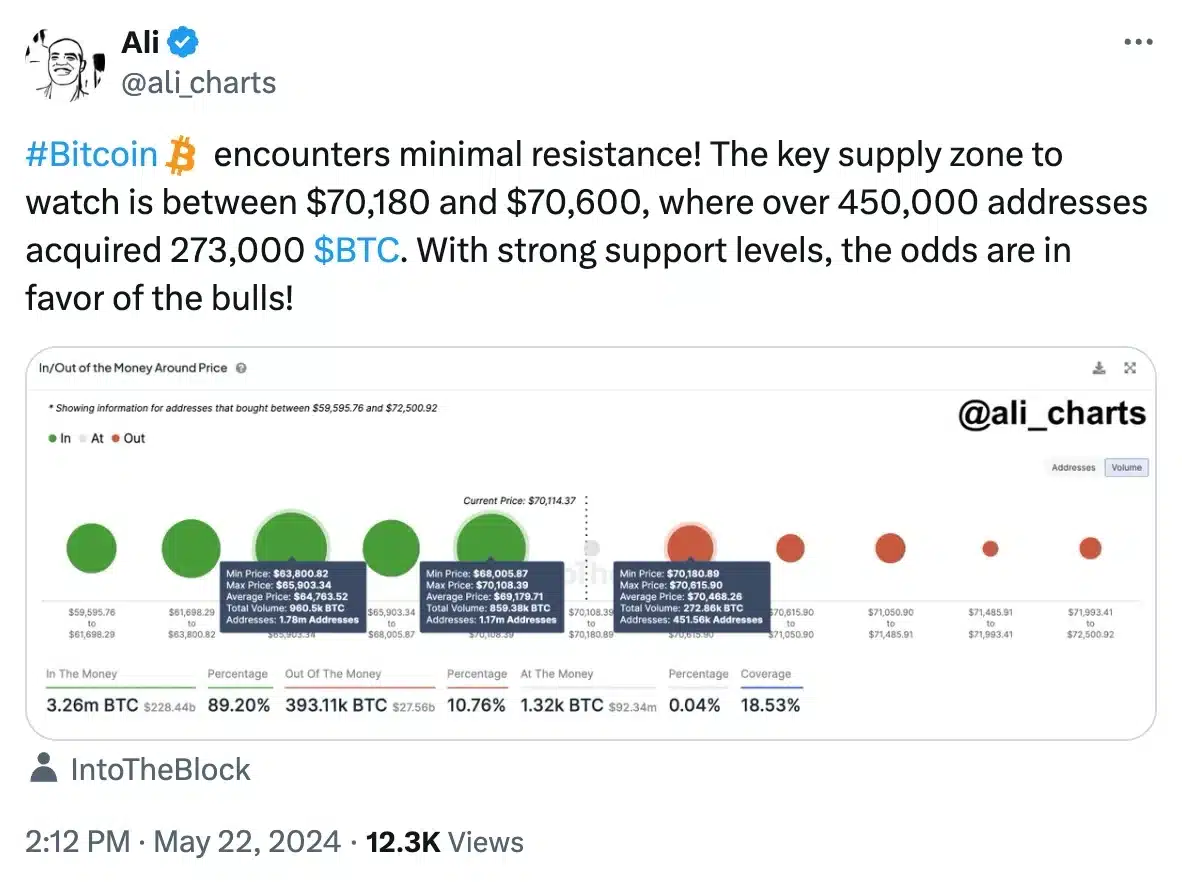Click the chart download icon

point(1099,368)
